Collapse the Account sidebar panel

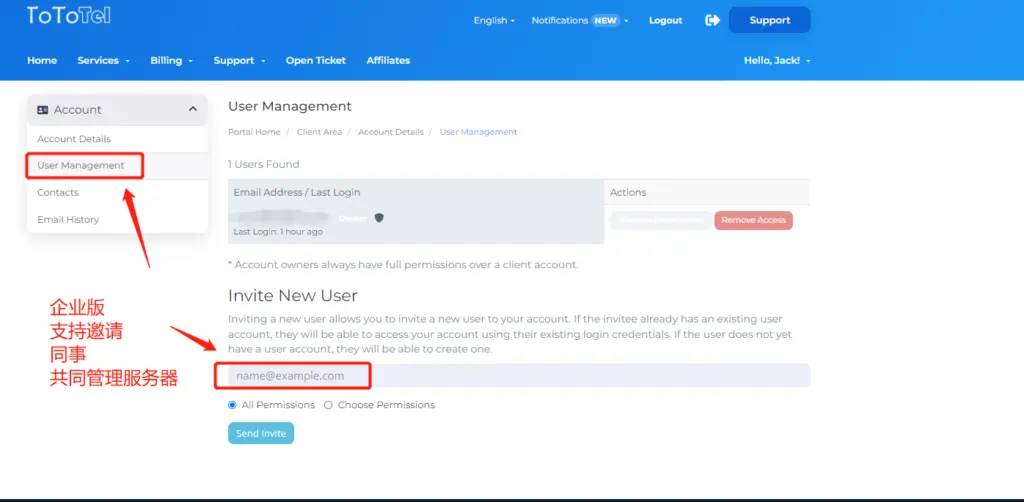tap(193, 110)
